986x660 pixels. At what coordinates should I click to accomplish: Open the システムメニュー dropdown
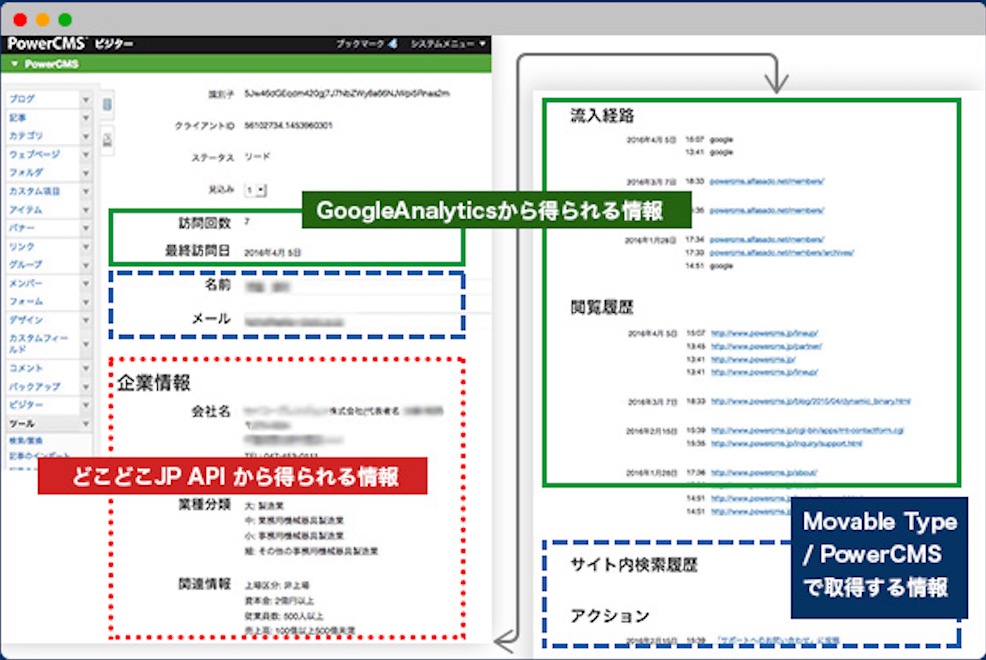pyautogui.click(x=448, y=43)
